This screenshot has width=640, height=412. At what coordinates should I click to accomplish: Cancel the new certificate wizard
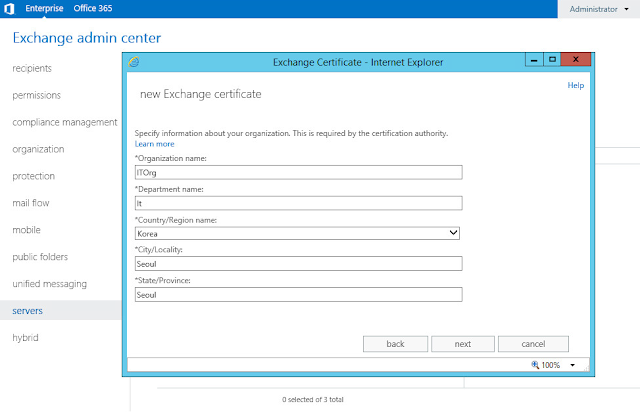click(x=533, y=344)
